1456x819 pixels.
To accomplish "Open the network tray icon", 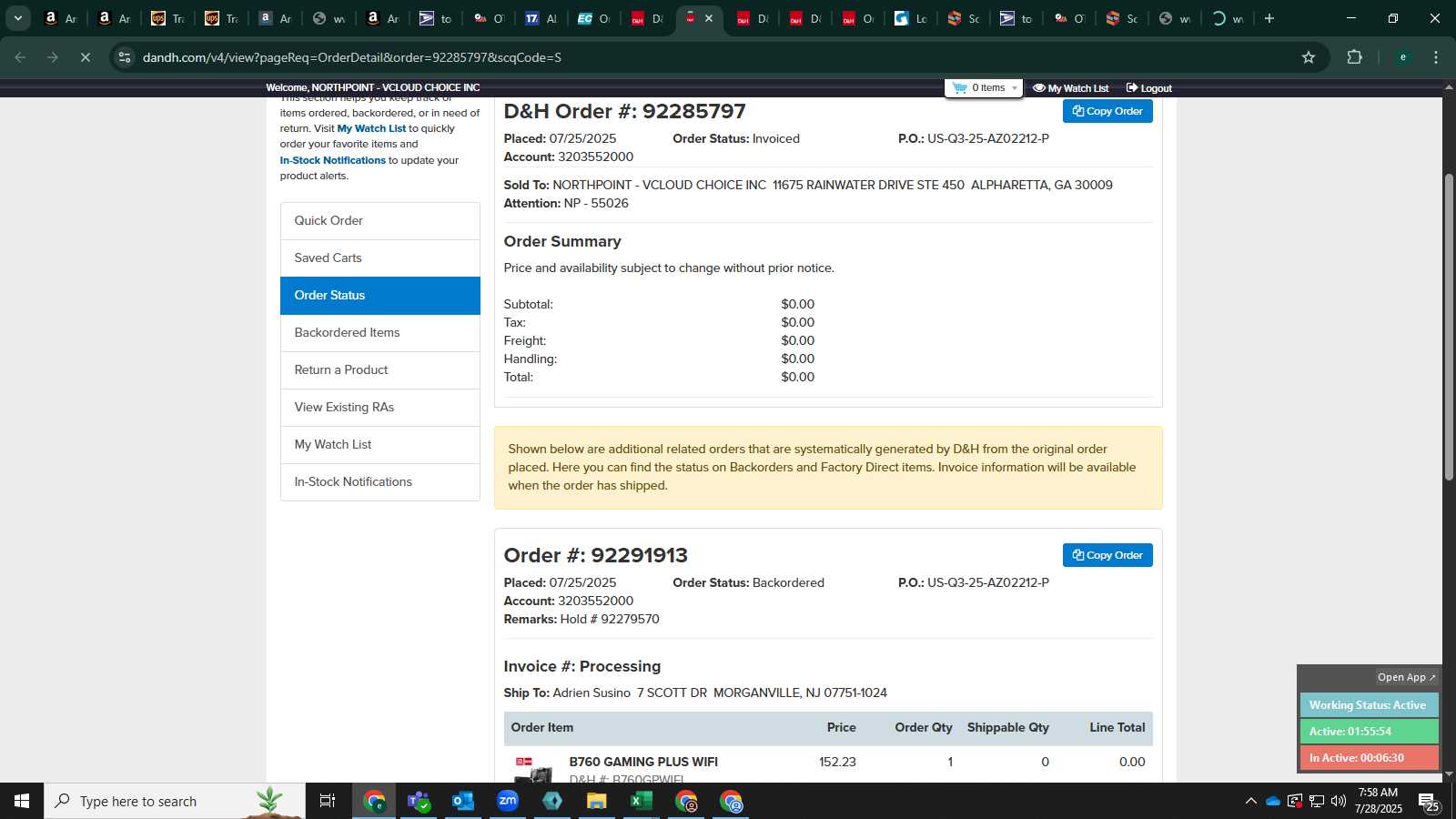I will point(1317,801).
